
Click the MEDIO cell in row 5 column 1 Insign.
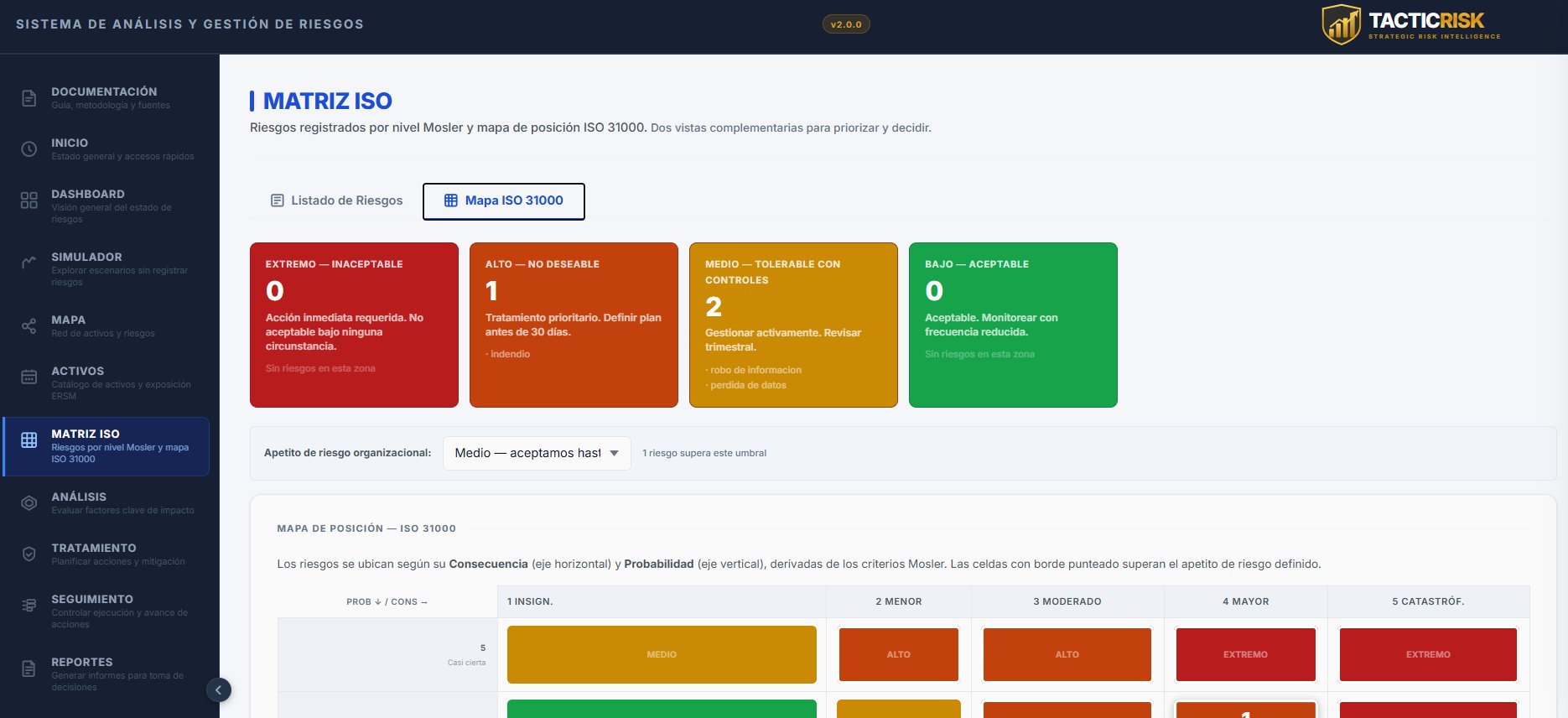[x=662, y=654]
